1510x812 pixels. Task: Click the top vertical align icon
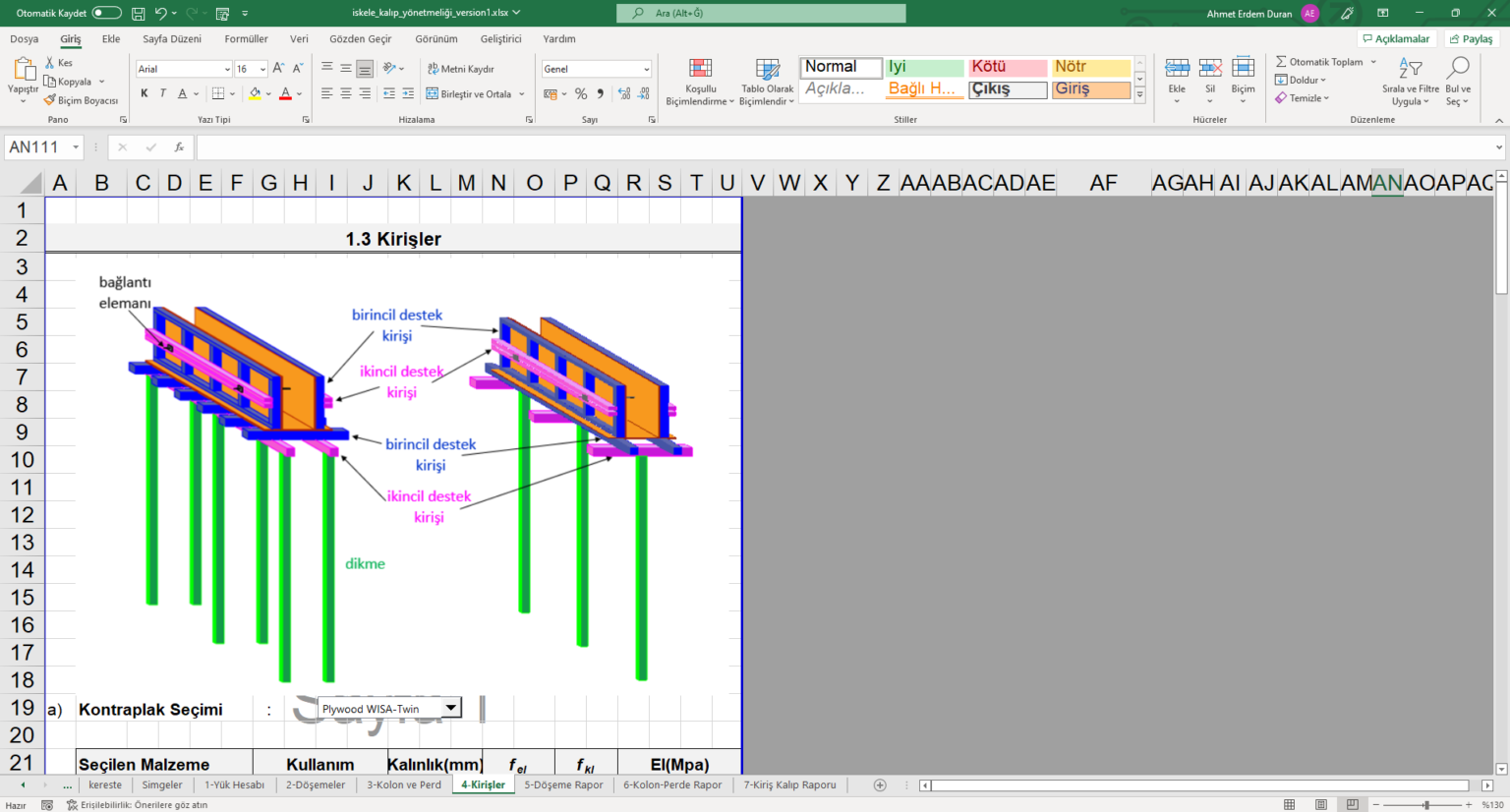(327, 69)
